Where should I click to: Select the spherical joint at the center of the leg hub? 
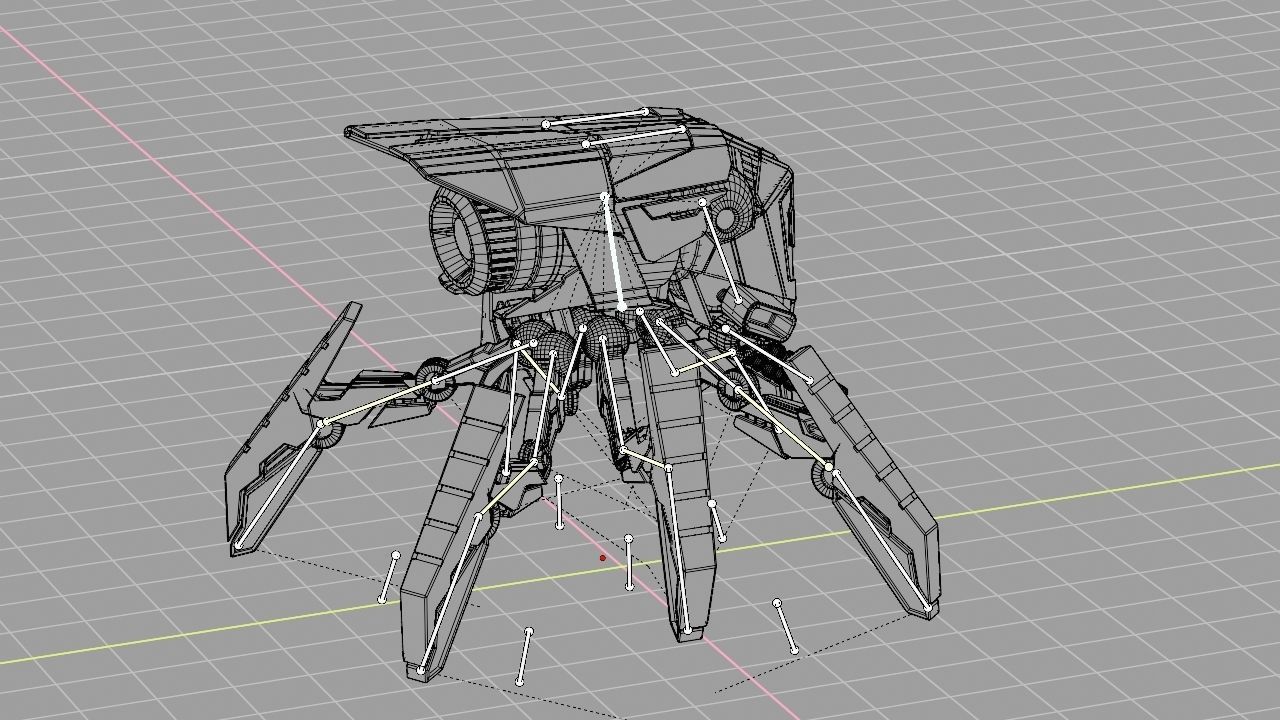pos(605,337)
